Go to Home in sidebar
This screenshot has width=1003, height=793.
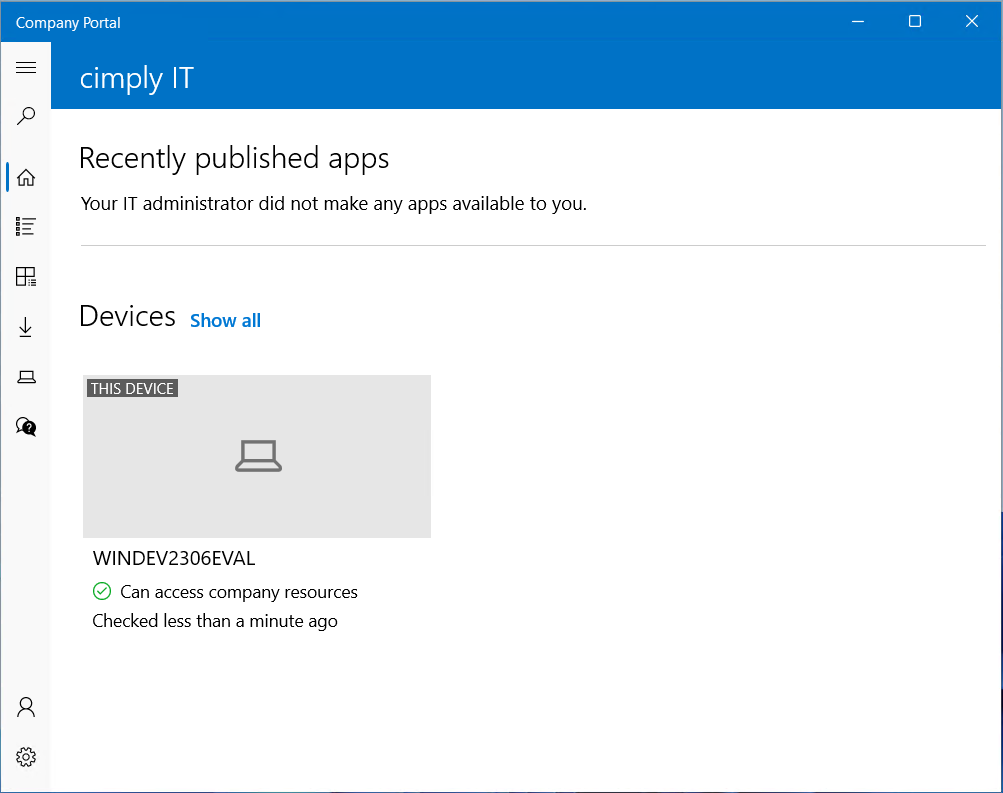pyautogui.click(x=26, y=177)
